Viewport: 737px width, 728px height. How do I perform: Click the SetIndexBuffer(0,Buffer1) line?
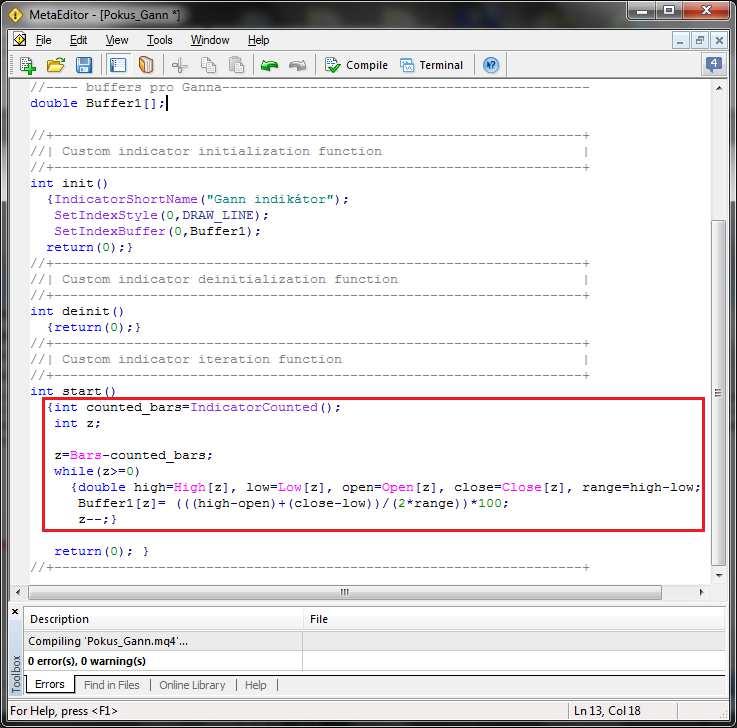click(x=157, y=231)
